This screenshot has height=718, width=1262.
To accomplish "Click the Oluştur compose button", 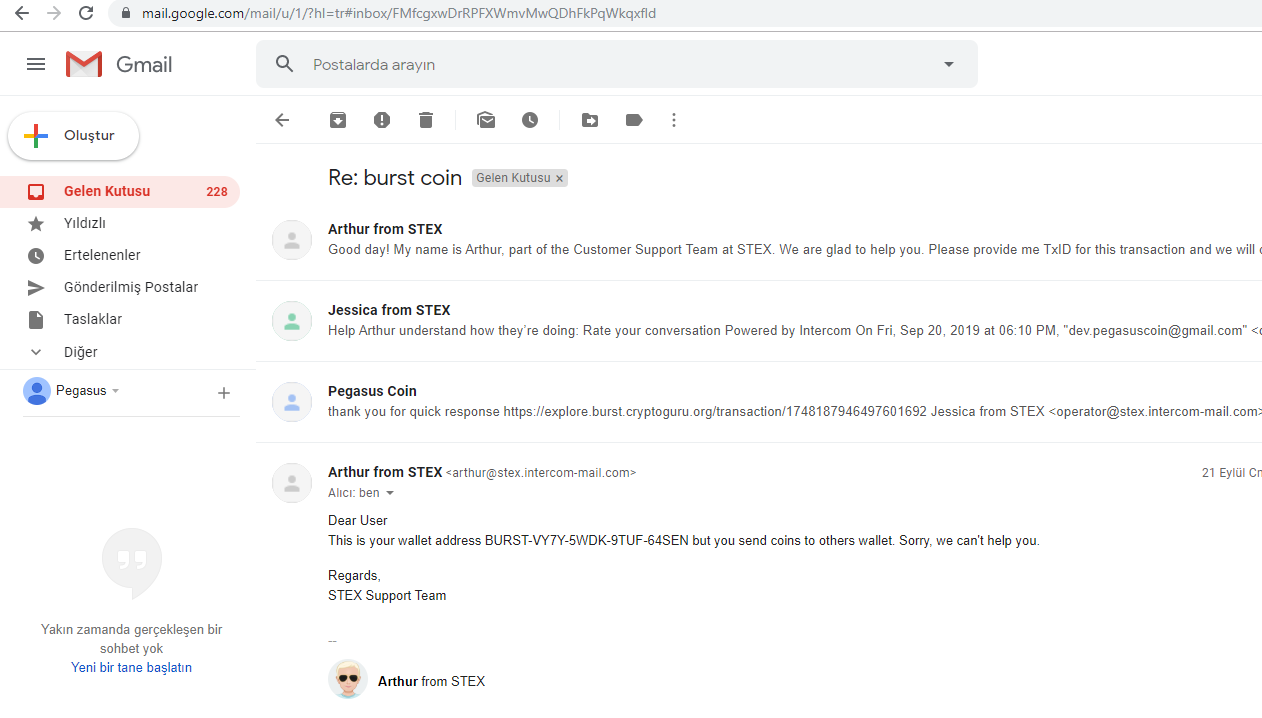I will [73, 136].
